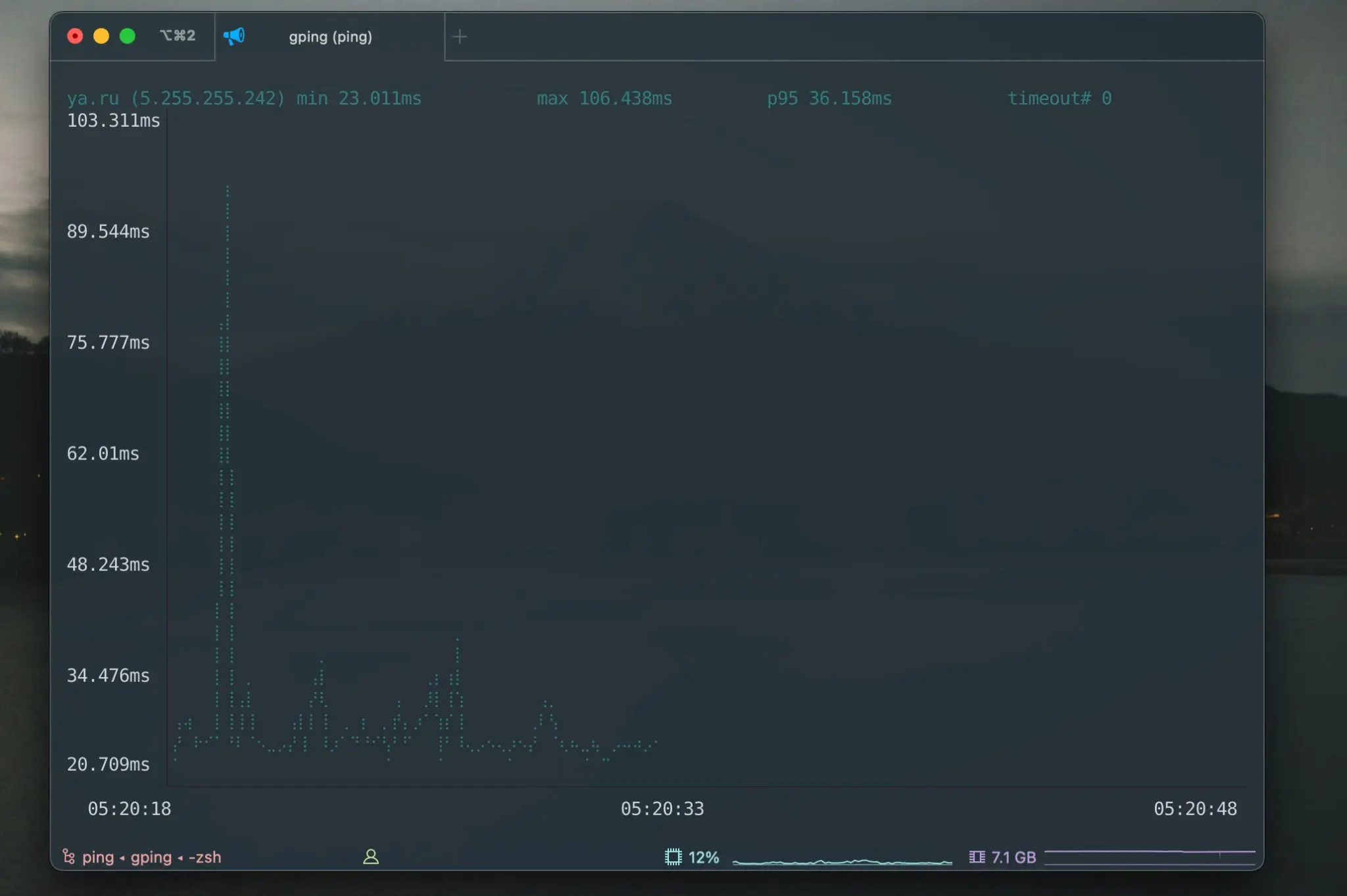Click the 05:20:18 time axis label
1347x896 pixels.
coord(130,809)
